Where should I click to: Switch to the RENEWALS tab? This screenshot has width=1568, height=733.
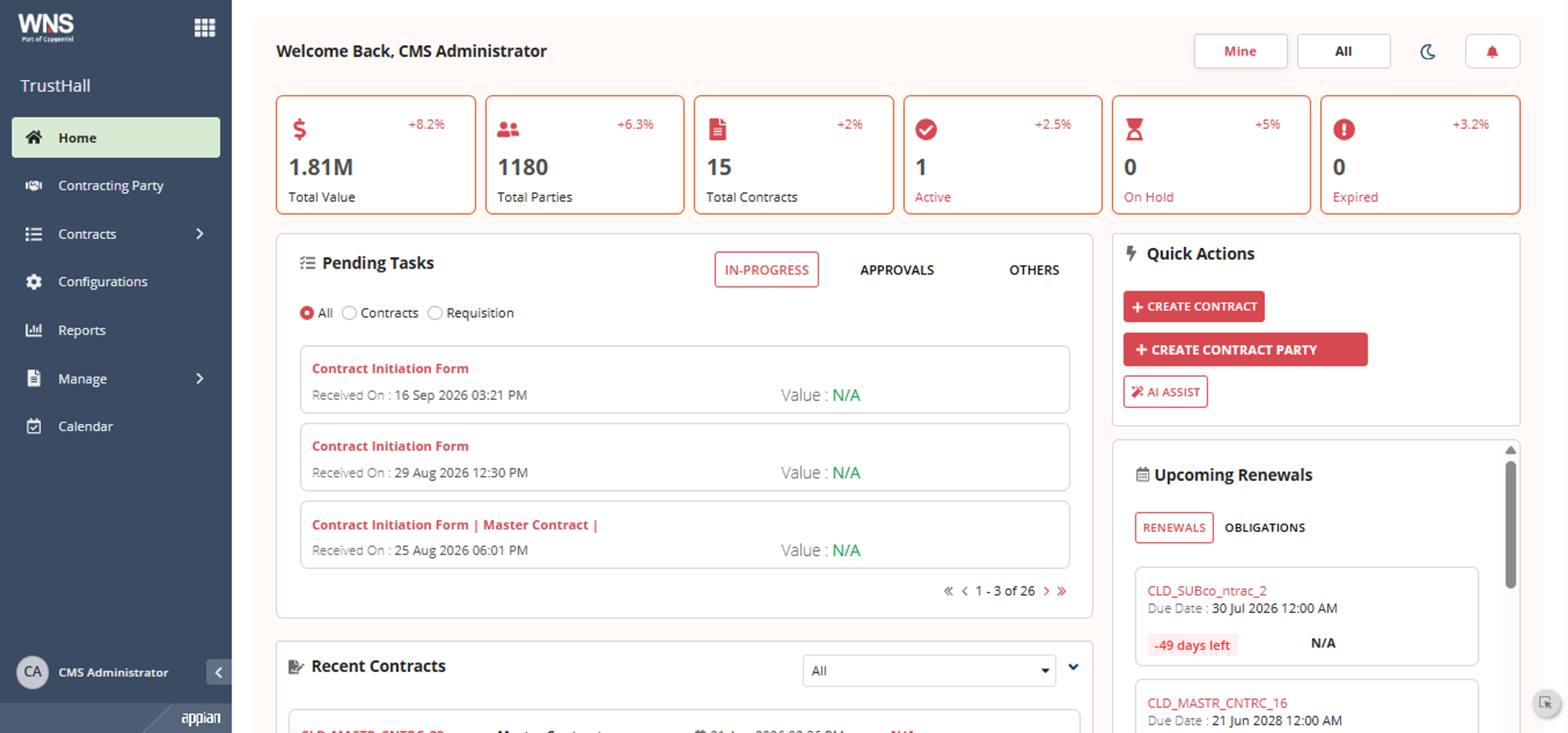click(1174, 528)
